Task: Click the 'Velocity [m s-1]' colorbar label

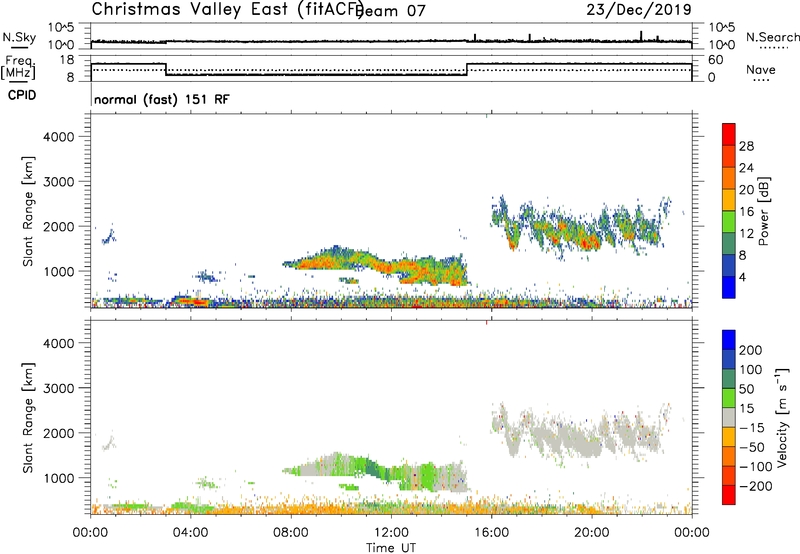Action: (x=781, y=417)
